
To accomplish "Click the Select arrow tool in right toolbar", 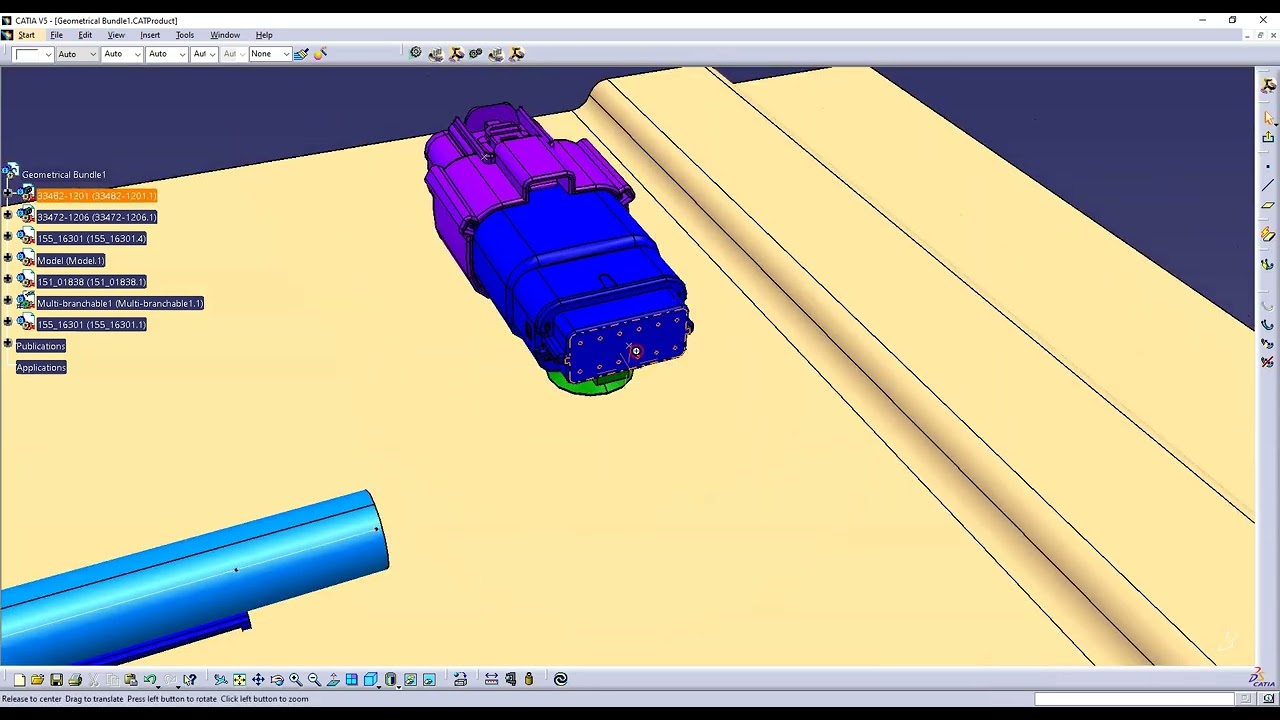I will 1268,118.
